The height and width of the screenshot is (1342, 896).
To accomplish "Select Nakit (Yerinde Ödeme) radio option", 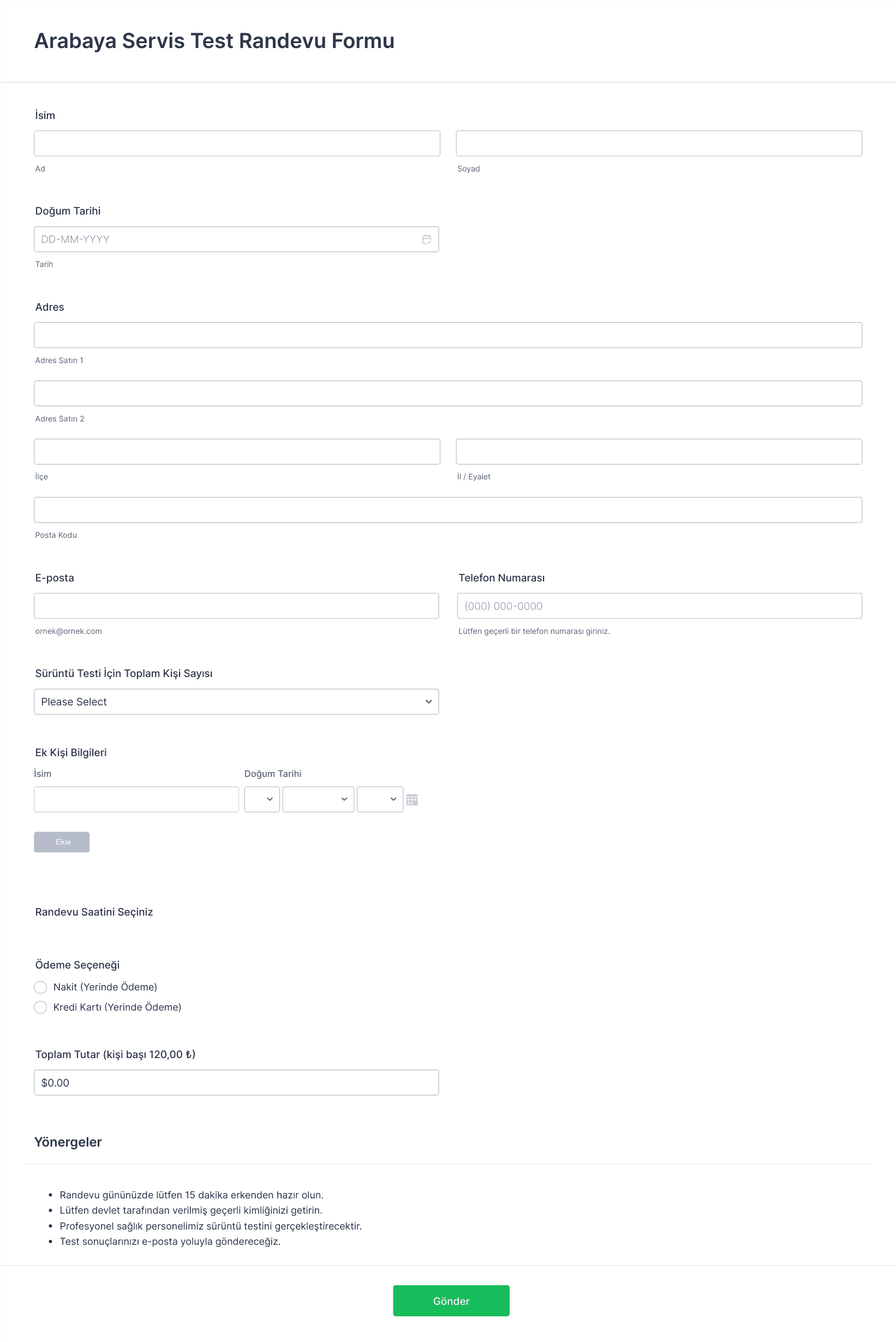I will click(40, 987).
